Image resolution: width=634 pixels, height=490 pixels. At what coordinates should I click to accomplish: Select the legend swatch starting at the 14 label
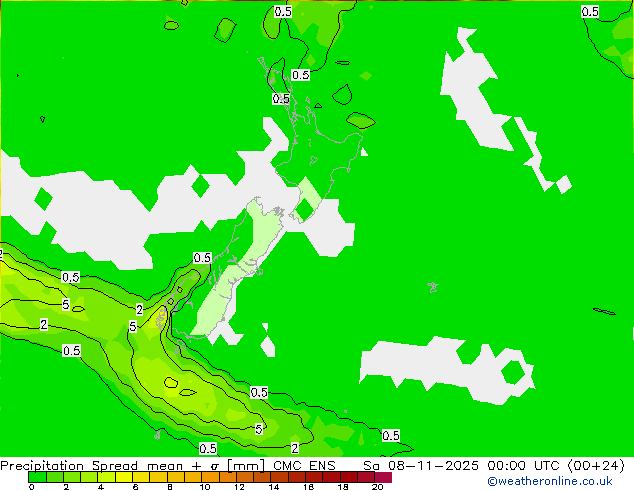(x=279, y=477)
